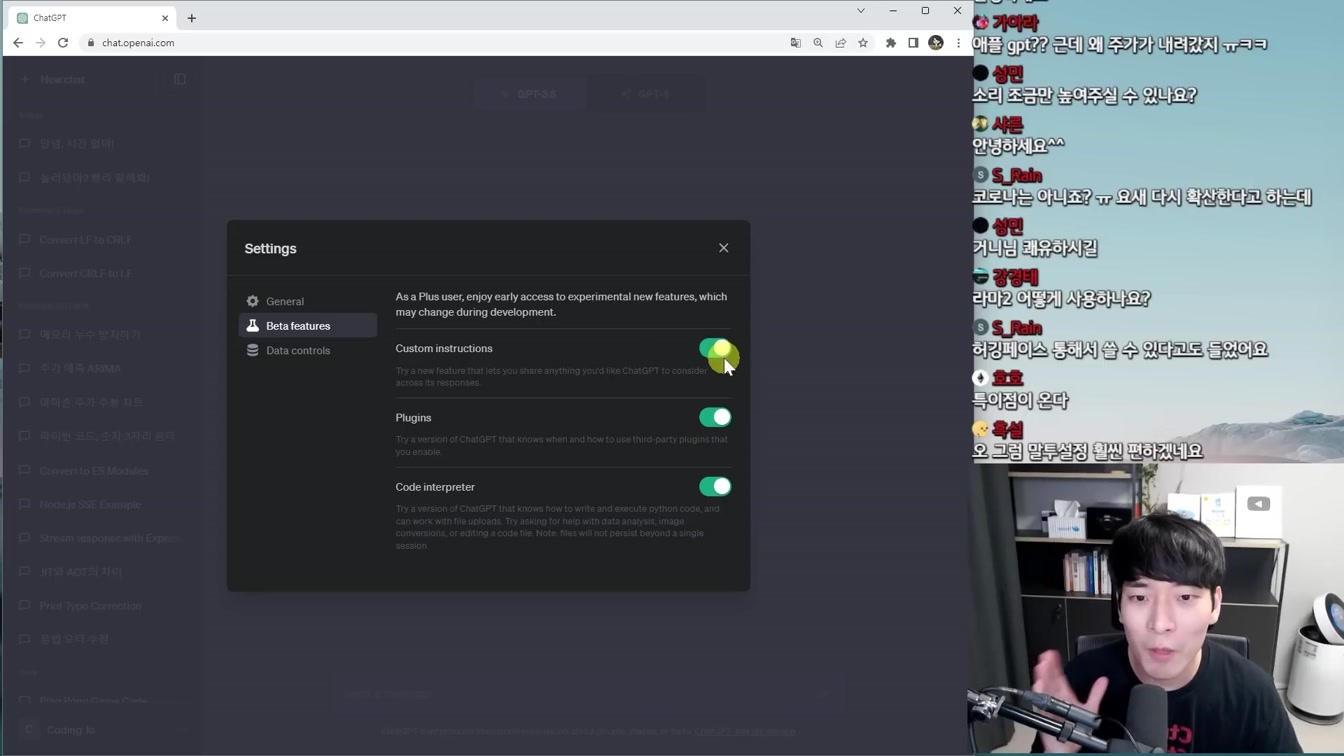Viewport: 1344px width, 756px height.
Task: Open the 주가 예측 ARIMA chat
Action: click(100, 368)
